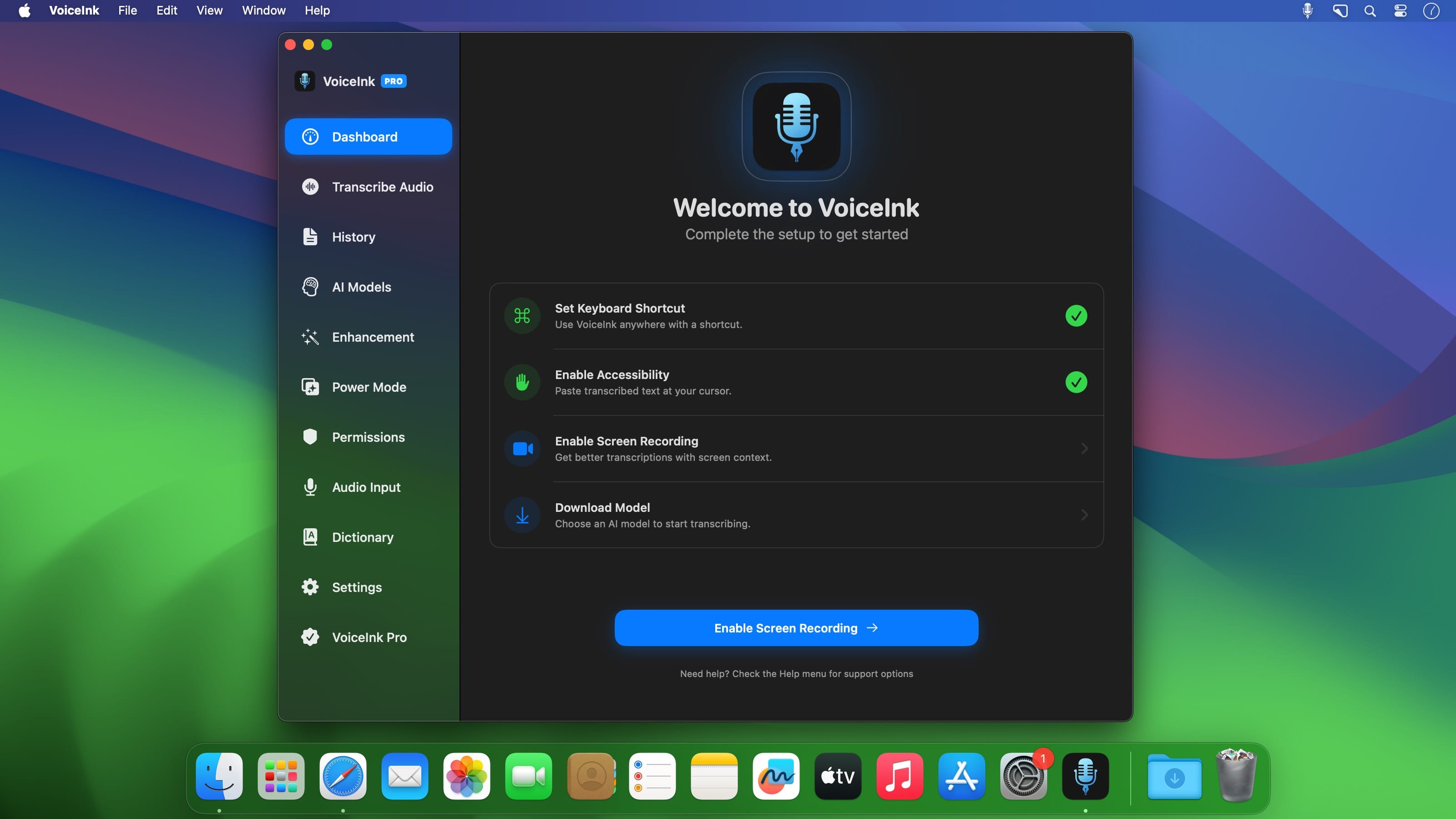The height and width of the screenshot is (819, 1456).
Task: Open the Transcribe Audio waveform icon
Action: coord(310,187)
